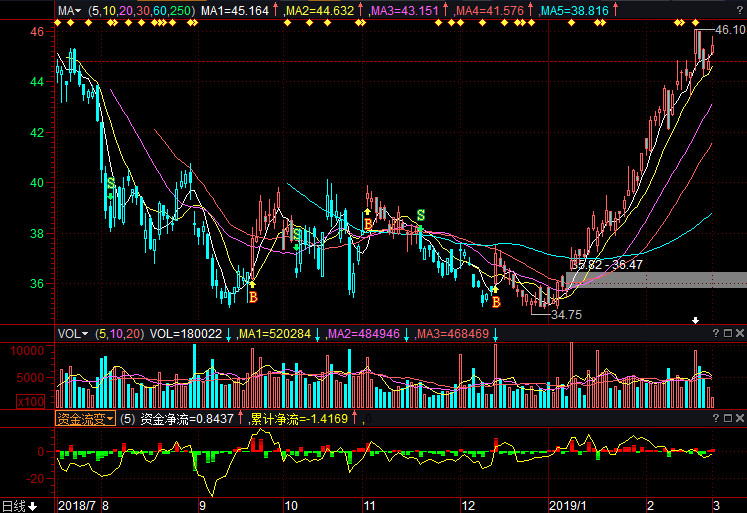
Task: Click help icon on 资金流变 panel
Action: (x=717, y=419)
